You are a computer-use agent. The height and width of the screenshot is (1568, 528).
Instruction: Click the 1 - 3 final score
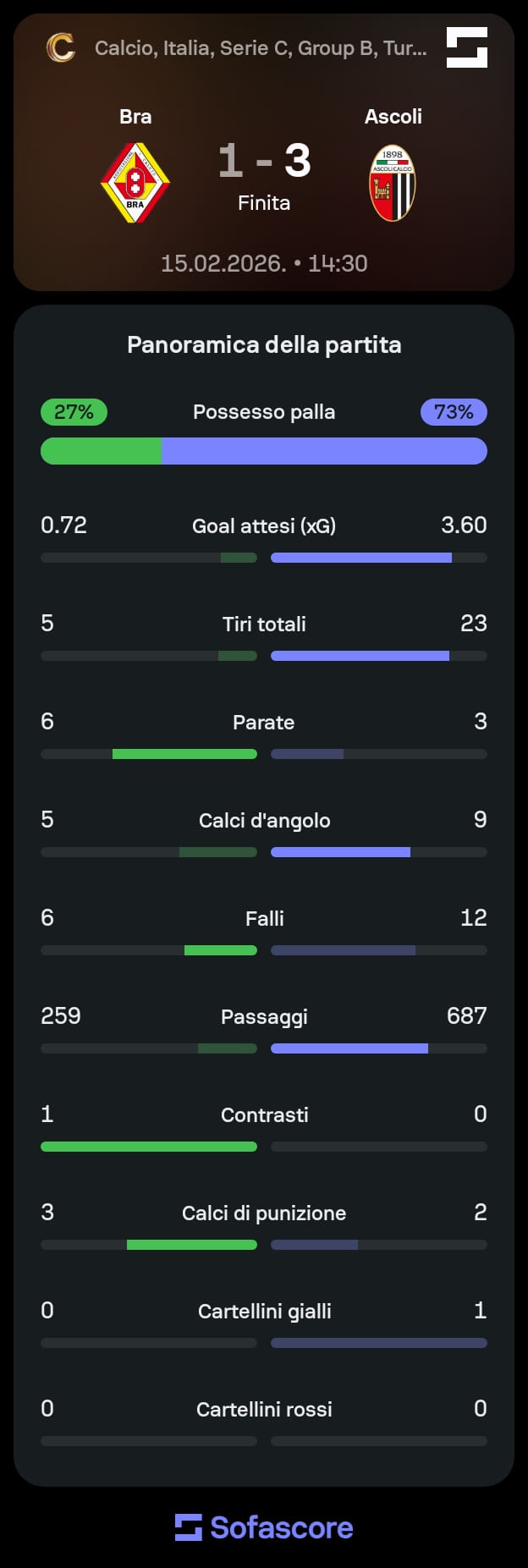coord(264,161)
